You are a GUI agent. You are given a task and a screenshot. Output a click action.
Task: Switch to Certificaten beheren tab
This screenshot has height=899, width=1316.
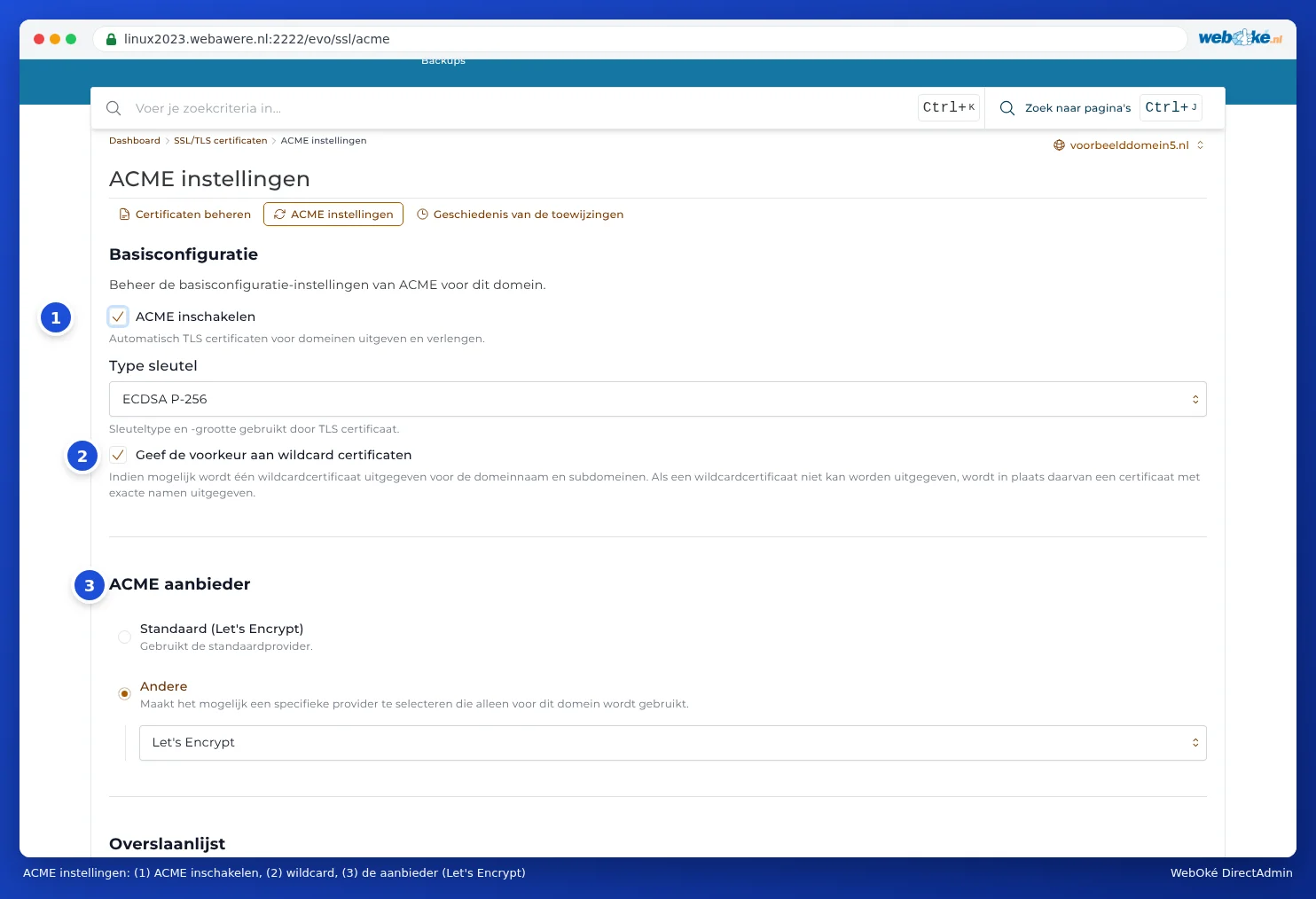coord(185,215)
